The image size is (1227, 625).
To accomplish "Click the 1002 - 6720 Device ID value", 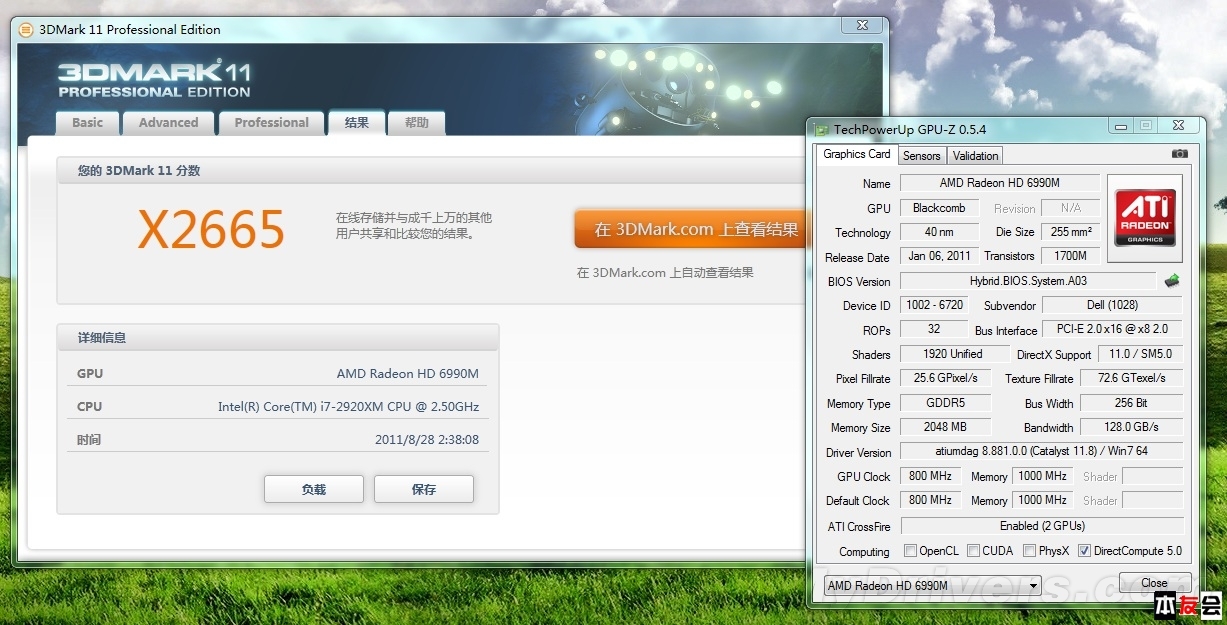I will pyautogui.click(x=933, y=305).
